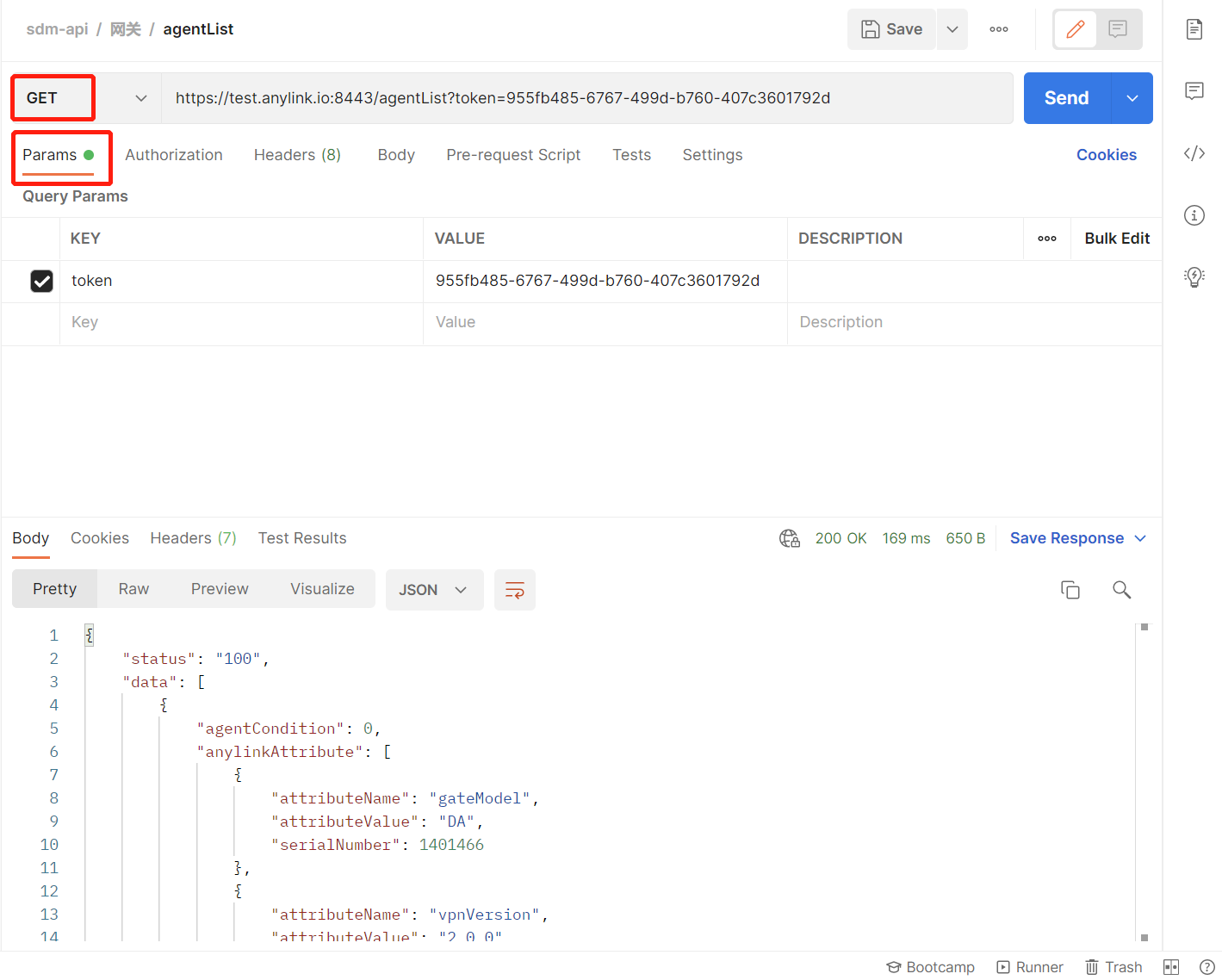This screenshot has height=980, width=1222.
Task: Open Runner from the status bar
Action: coord(1030,967)
